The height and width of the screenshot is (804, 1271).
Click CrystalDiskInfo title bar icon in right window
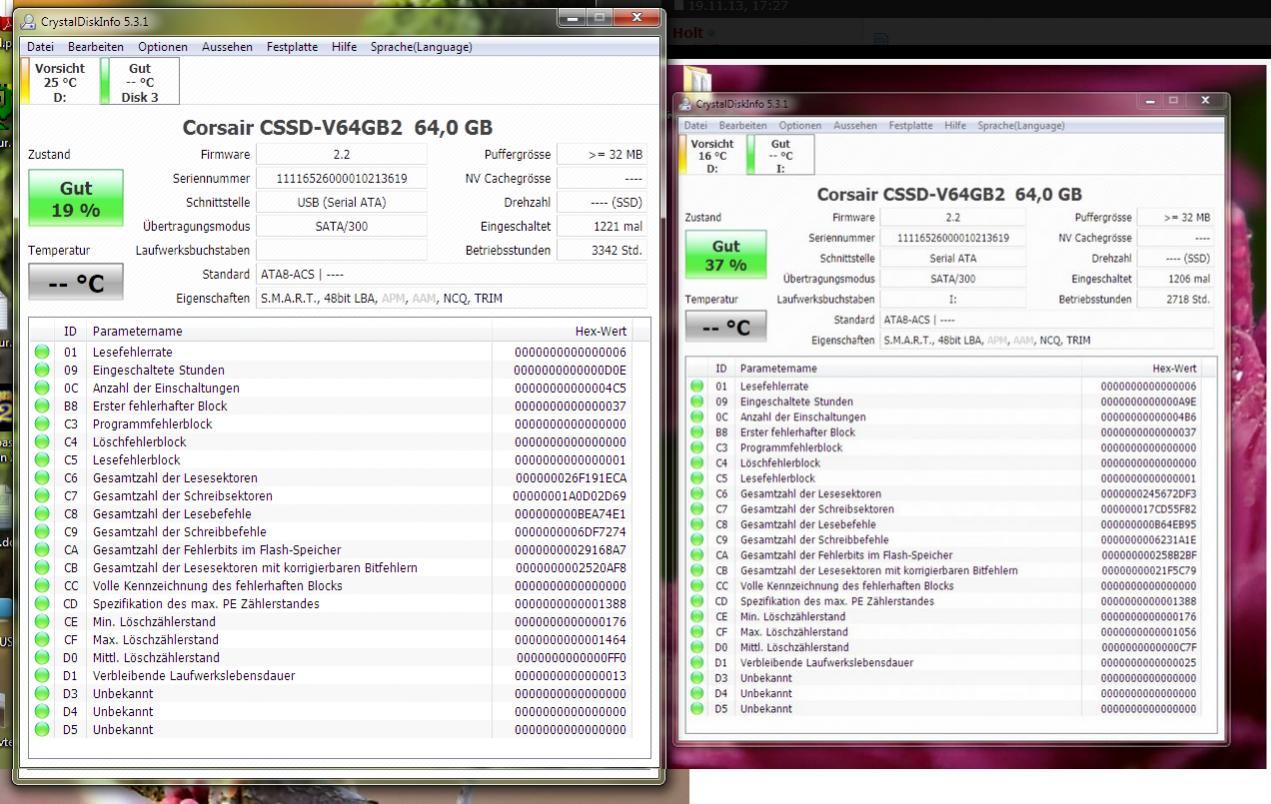click(x=686, y=103)
